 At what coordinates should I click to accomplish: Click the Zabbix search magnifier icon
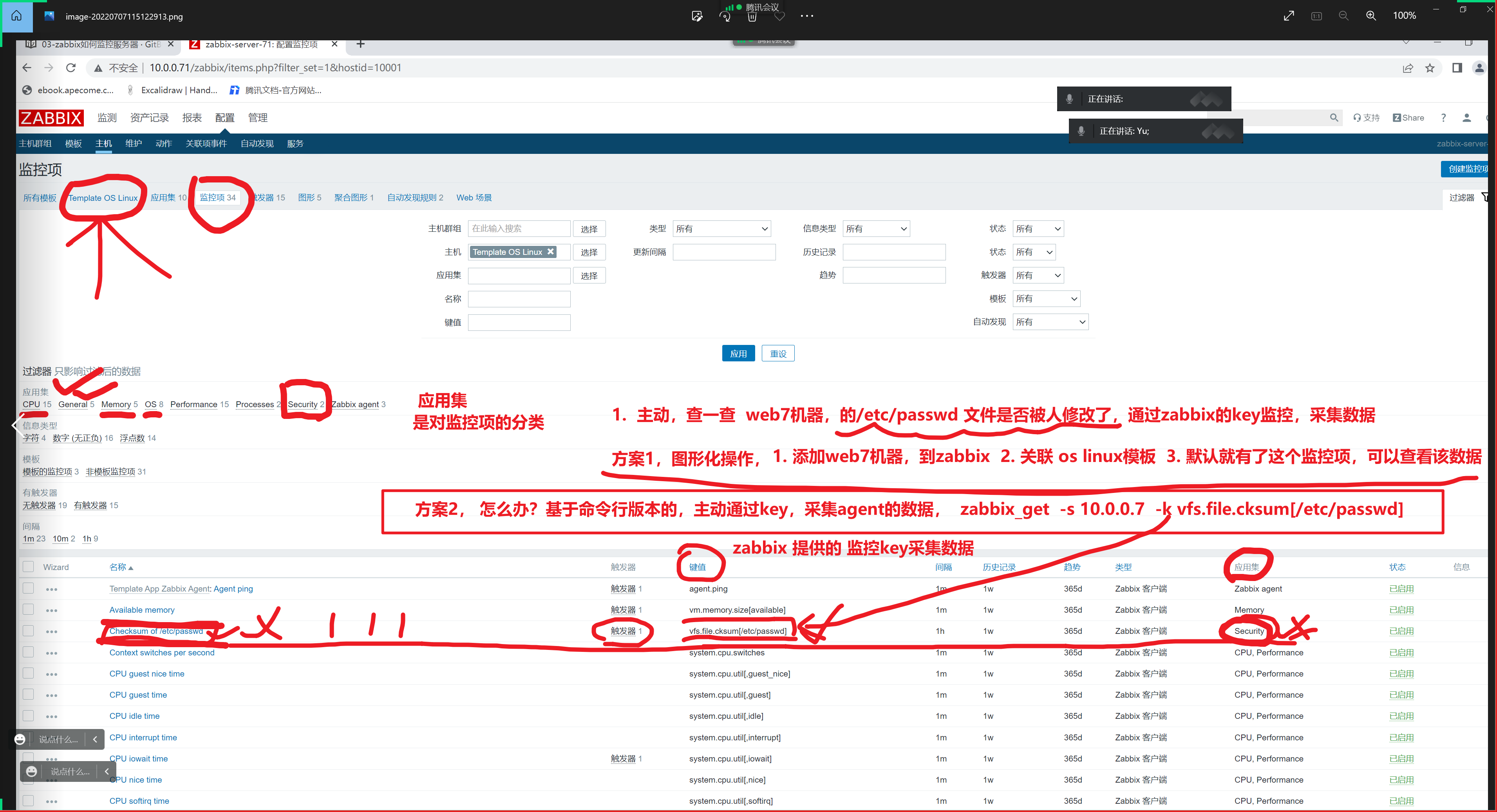pyautogui.click(x=1334, y=117)
